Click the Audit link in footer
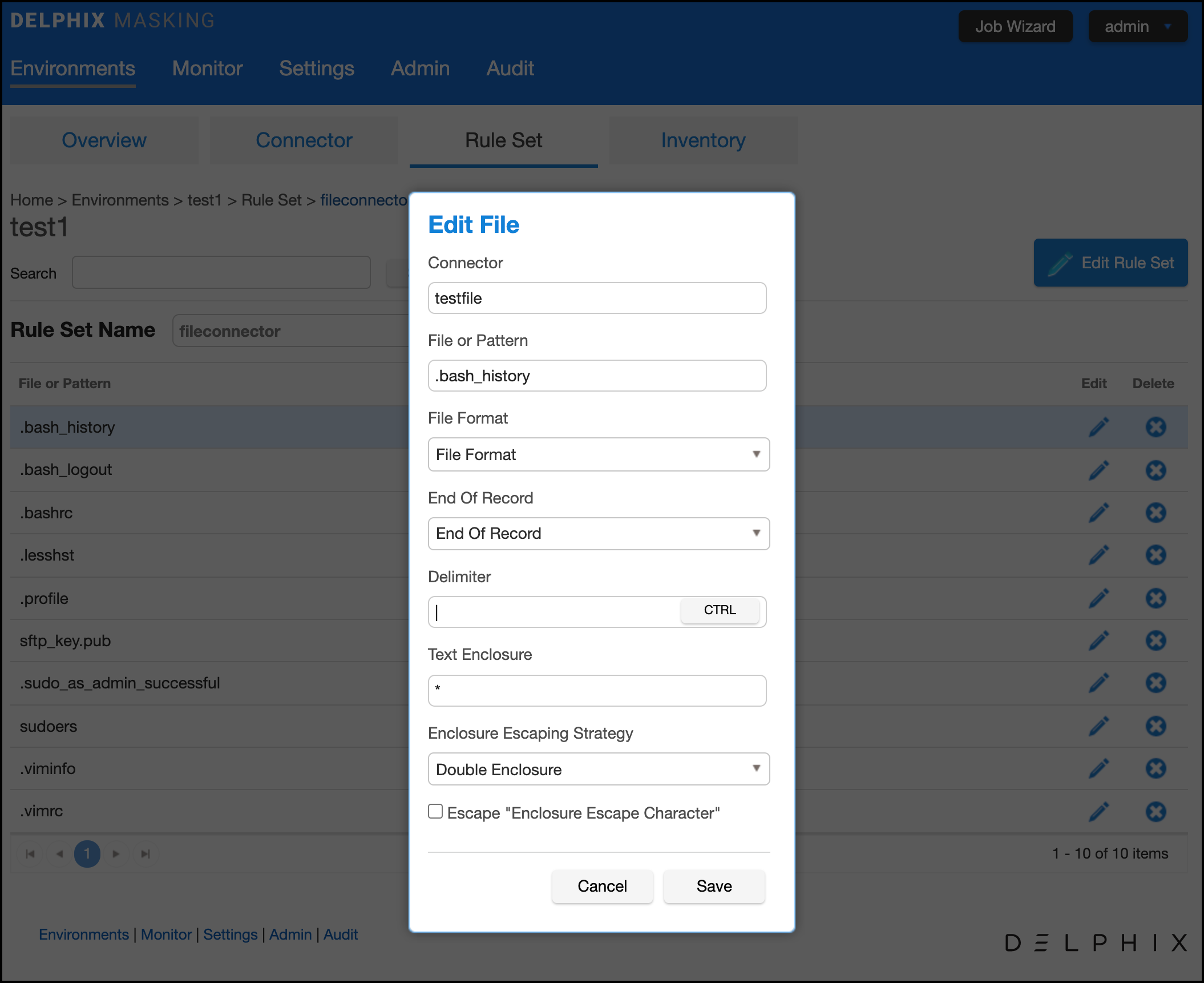 point(340,934)
